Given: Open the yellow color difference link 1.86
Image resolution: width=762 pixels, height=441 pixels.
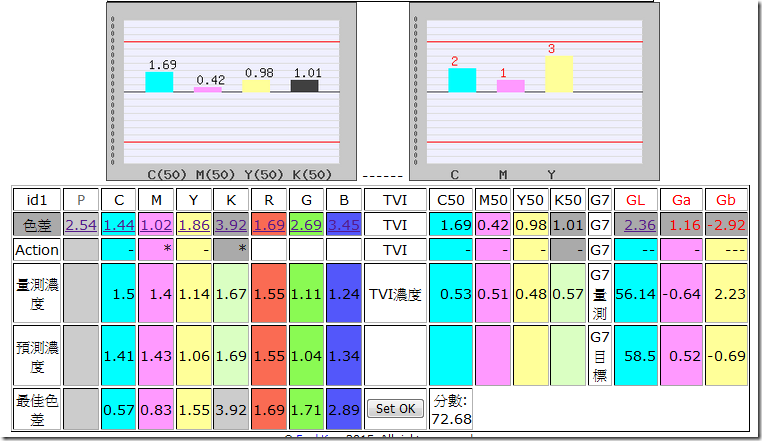Looking at the screenshot, I should [x=193, y=225].
